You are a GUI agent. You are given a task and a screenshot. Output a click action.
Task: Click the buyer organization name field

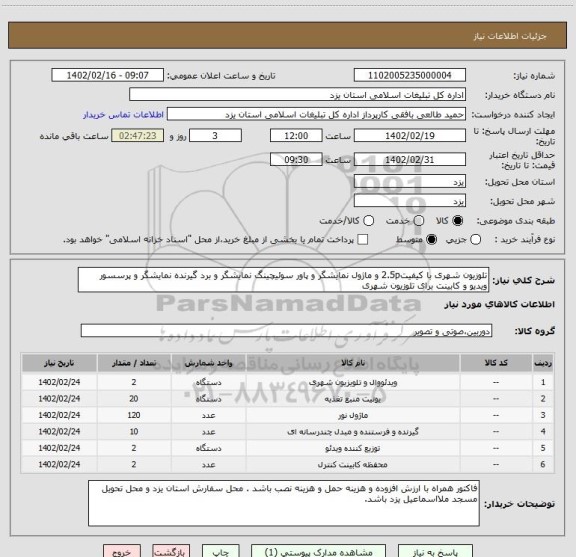pos(297,95)
